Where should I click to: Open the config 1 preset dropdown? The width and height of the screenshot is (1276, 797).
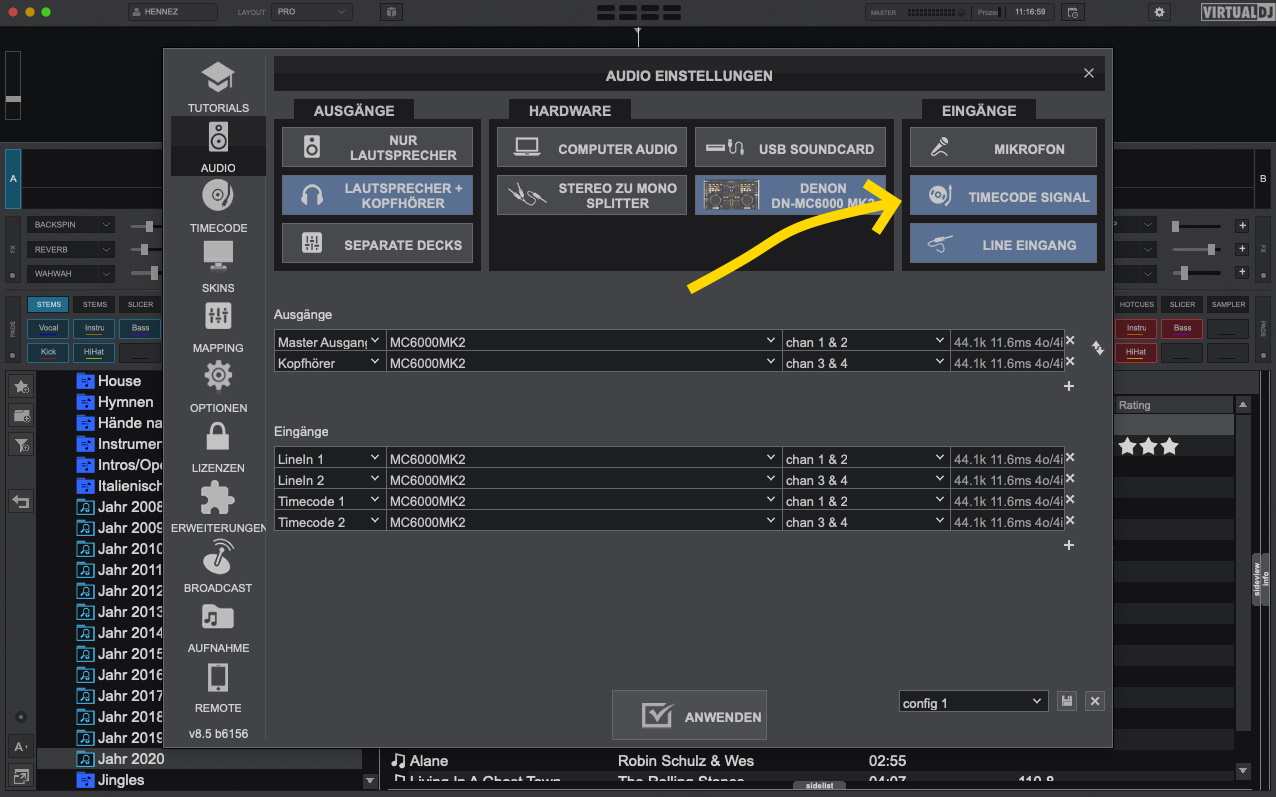[973, 702]
